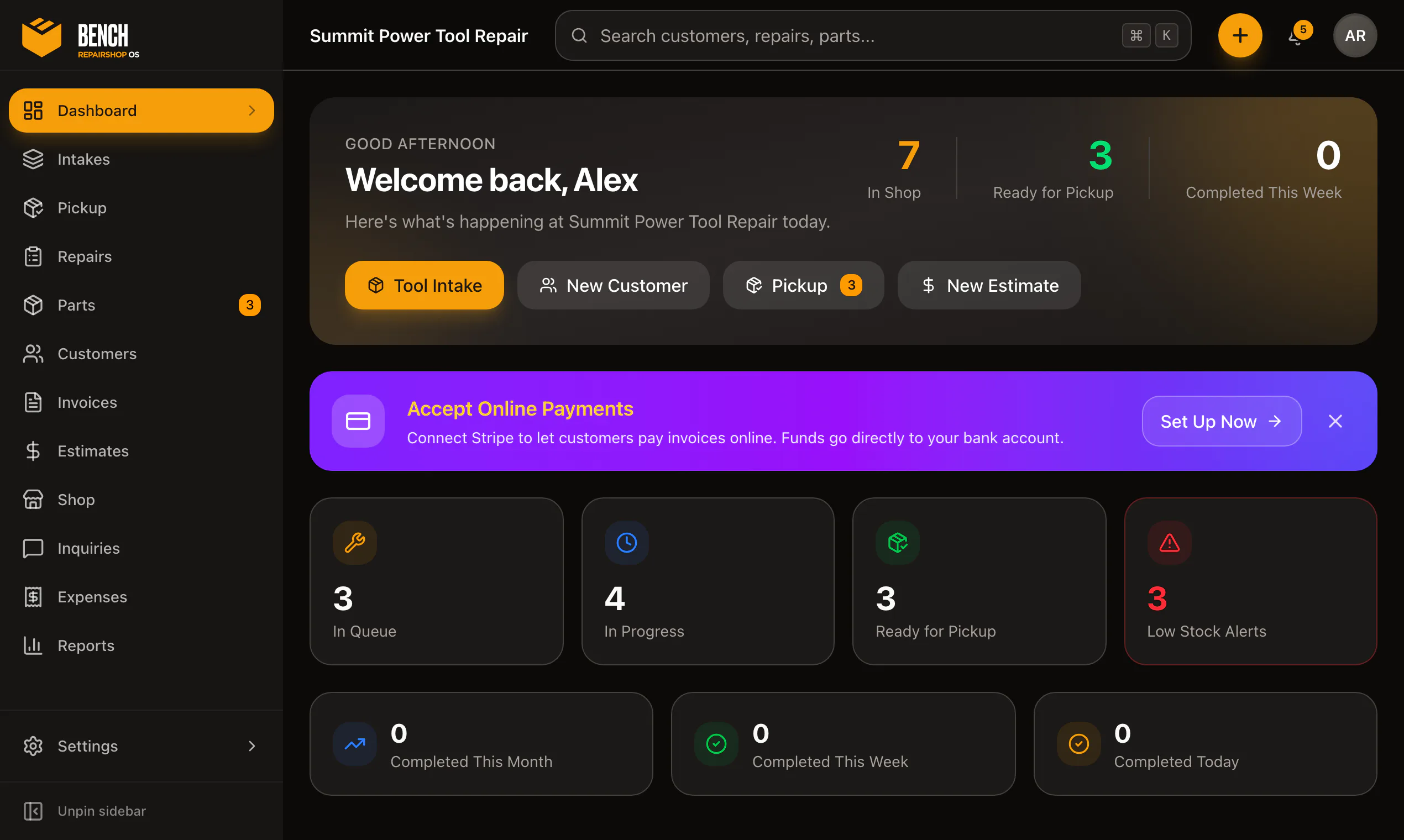
Task: Click the Tool Intake button
Action: (424, 285)
